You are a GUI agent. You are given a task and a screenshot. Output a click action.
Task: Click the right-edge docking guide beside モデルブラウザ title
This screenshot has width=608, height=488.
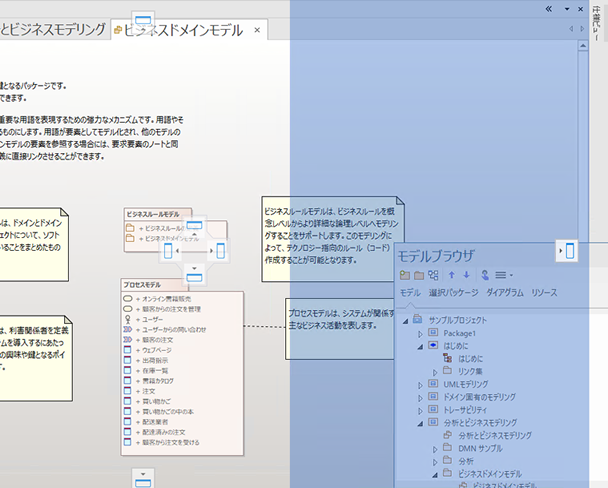point(567,251)
